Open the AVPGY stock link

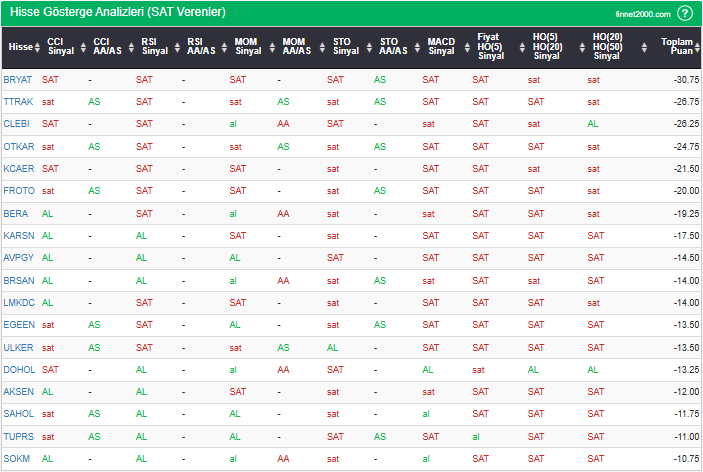[x=18, y=257]
